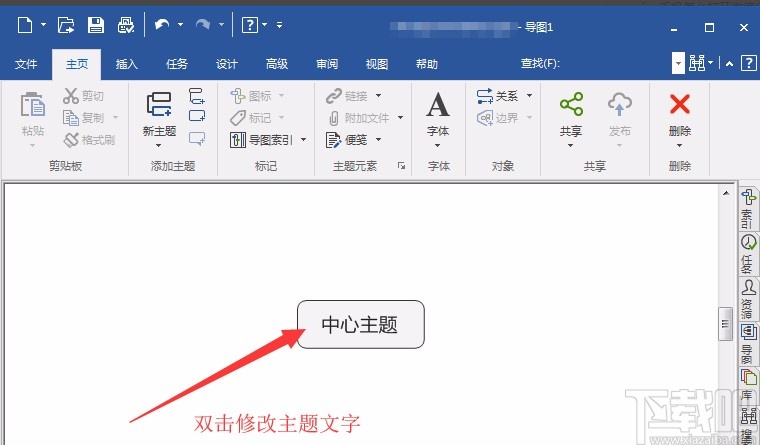Click the Redo arrow icon
The width and height of the screenshot is (760, 445).
(x=203, y=24)
